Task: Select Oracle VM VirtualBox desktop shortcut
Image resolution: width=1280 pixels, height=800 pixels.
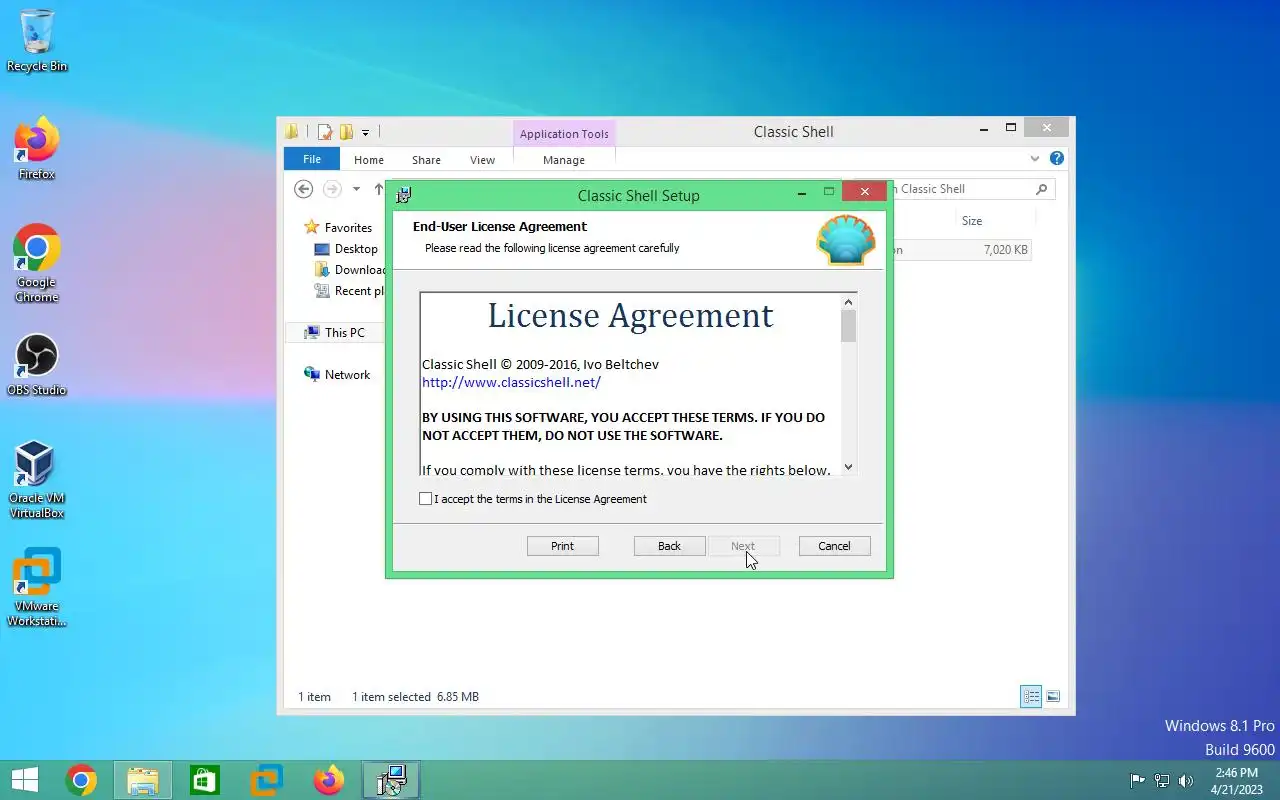Action: (37, 480)
